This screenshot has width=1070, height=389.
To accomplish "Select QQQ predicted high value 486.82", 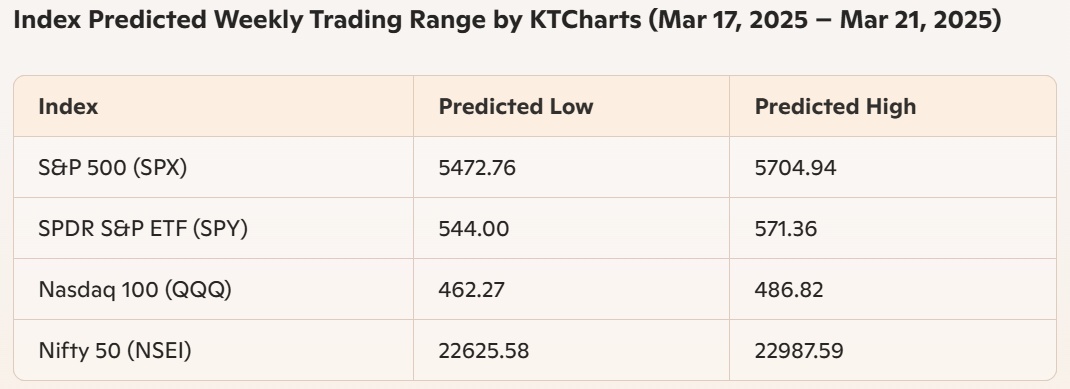I will (789, 289).
